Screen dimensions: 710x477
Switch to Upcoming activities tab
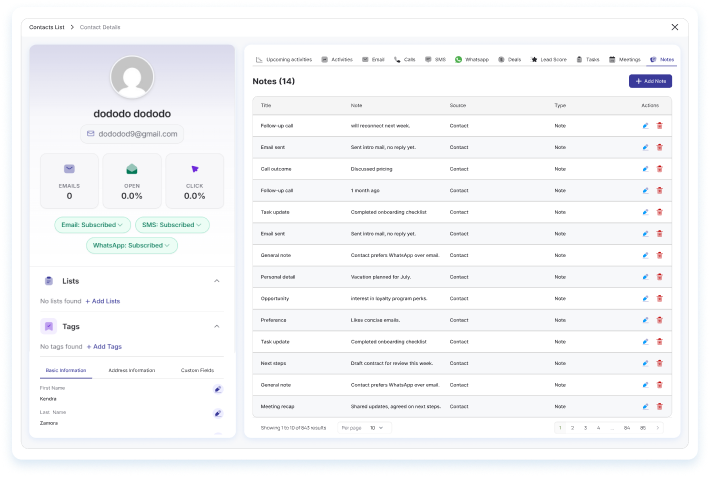[284, 59]
